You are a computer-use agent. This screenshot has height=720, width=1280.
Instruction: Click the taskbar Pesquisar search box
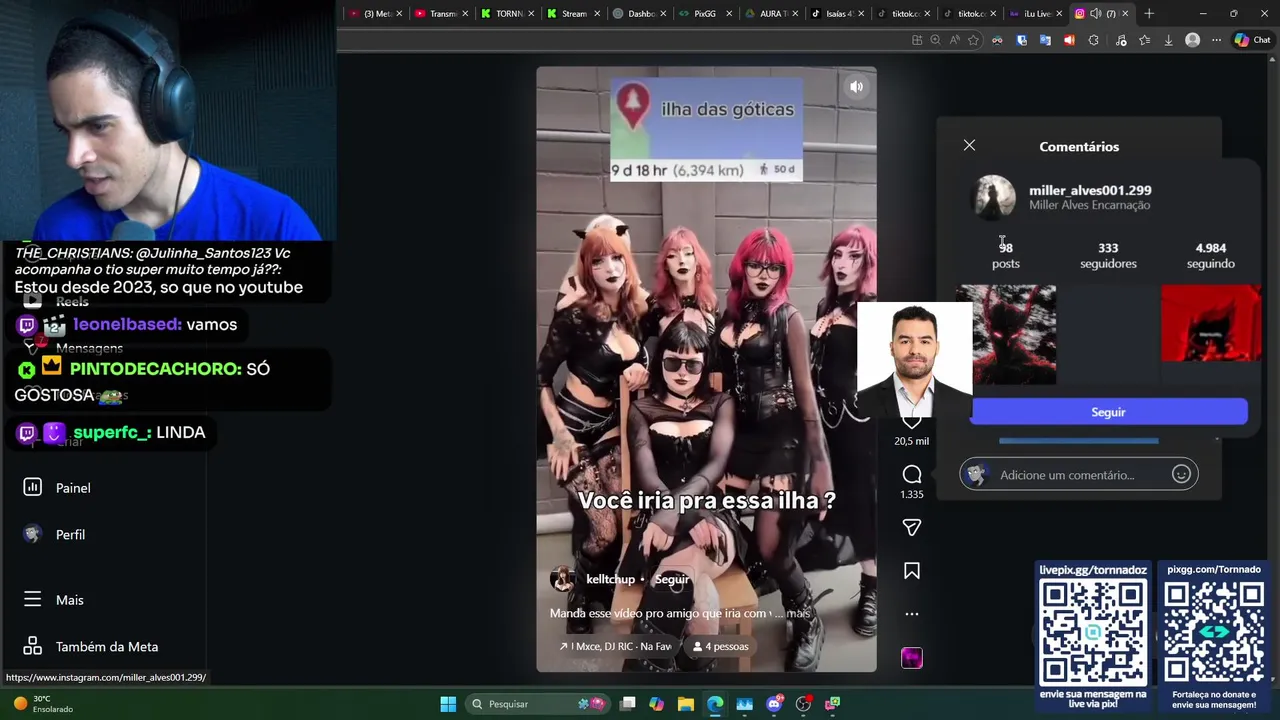coord(538,704)
